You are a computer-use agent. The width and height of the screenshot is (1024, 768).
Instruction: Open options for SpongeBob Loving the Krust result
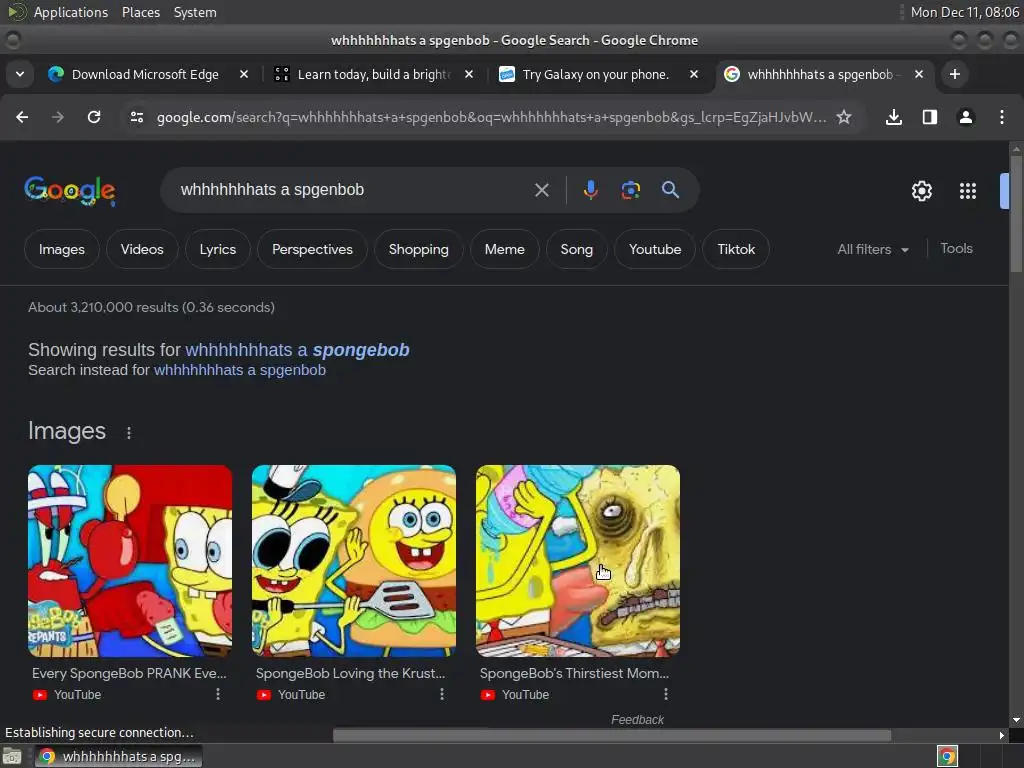point(441,694)
